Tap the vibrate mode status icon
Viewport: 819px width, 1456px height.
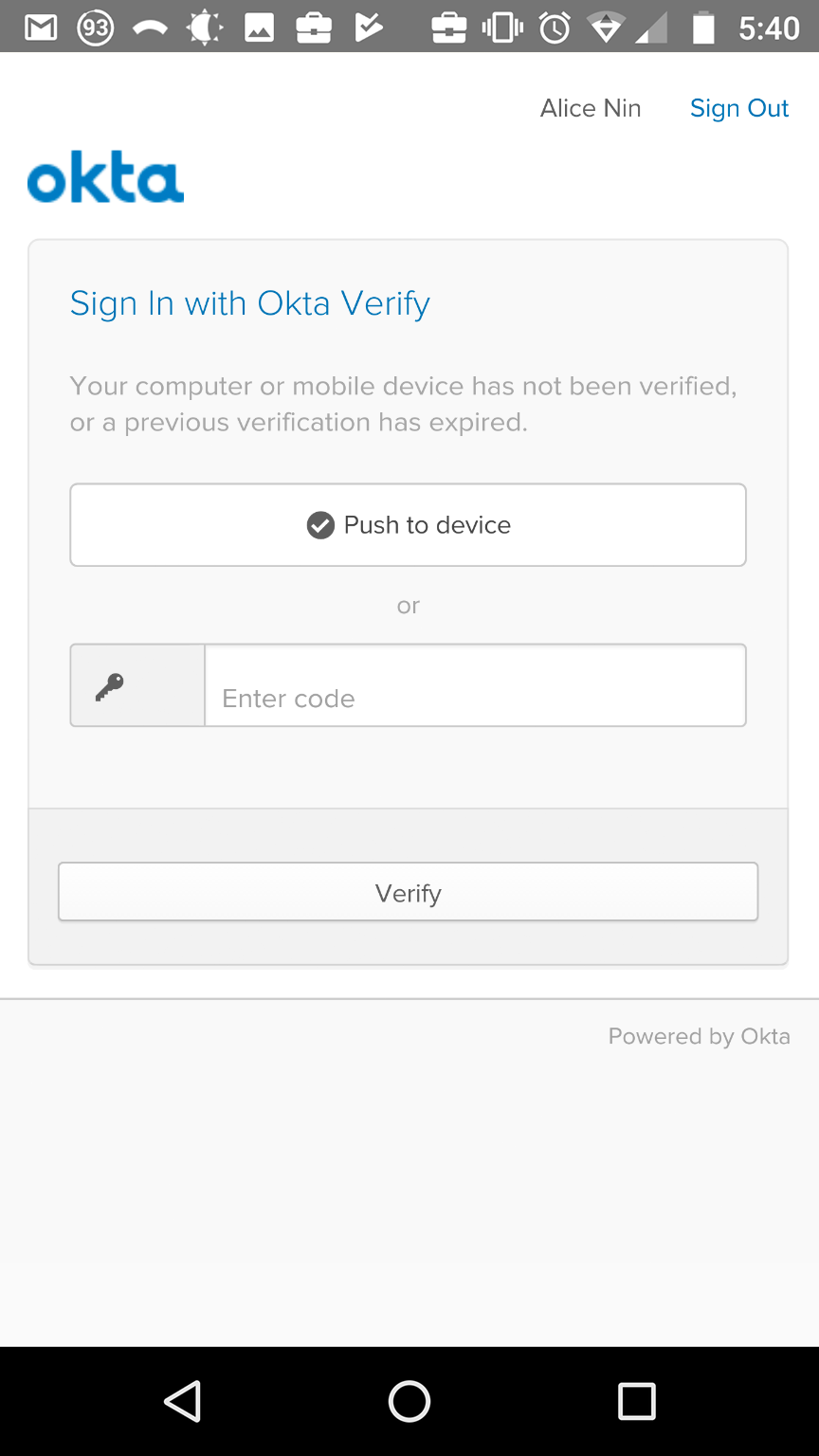coord(502,28)
